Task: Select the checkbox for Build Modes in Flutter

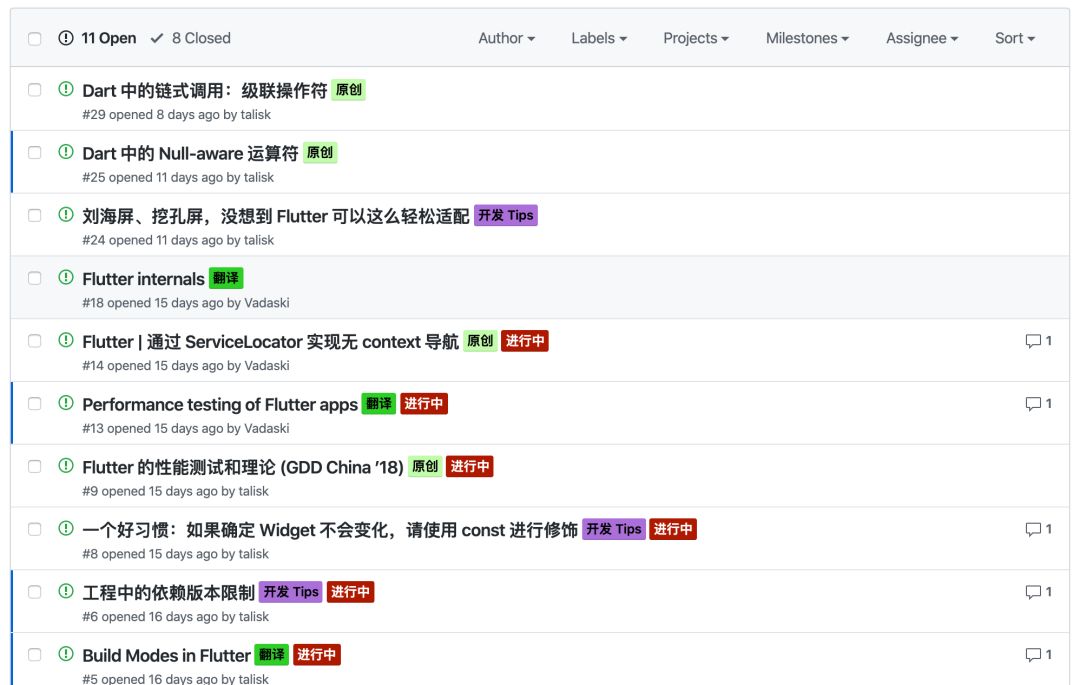Action: point(34,655)
